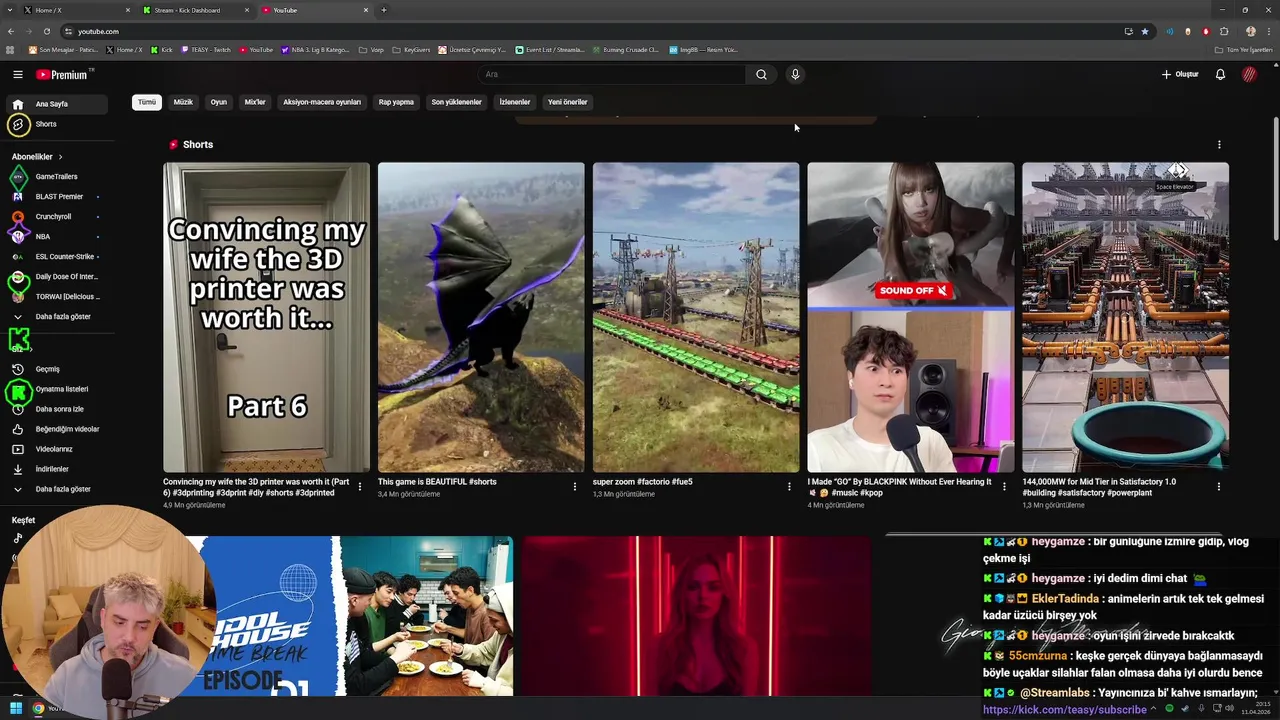Click the YouTube Premium logo
1280x720 pixels.
[x=62, y=75]
